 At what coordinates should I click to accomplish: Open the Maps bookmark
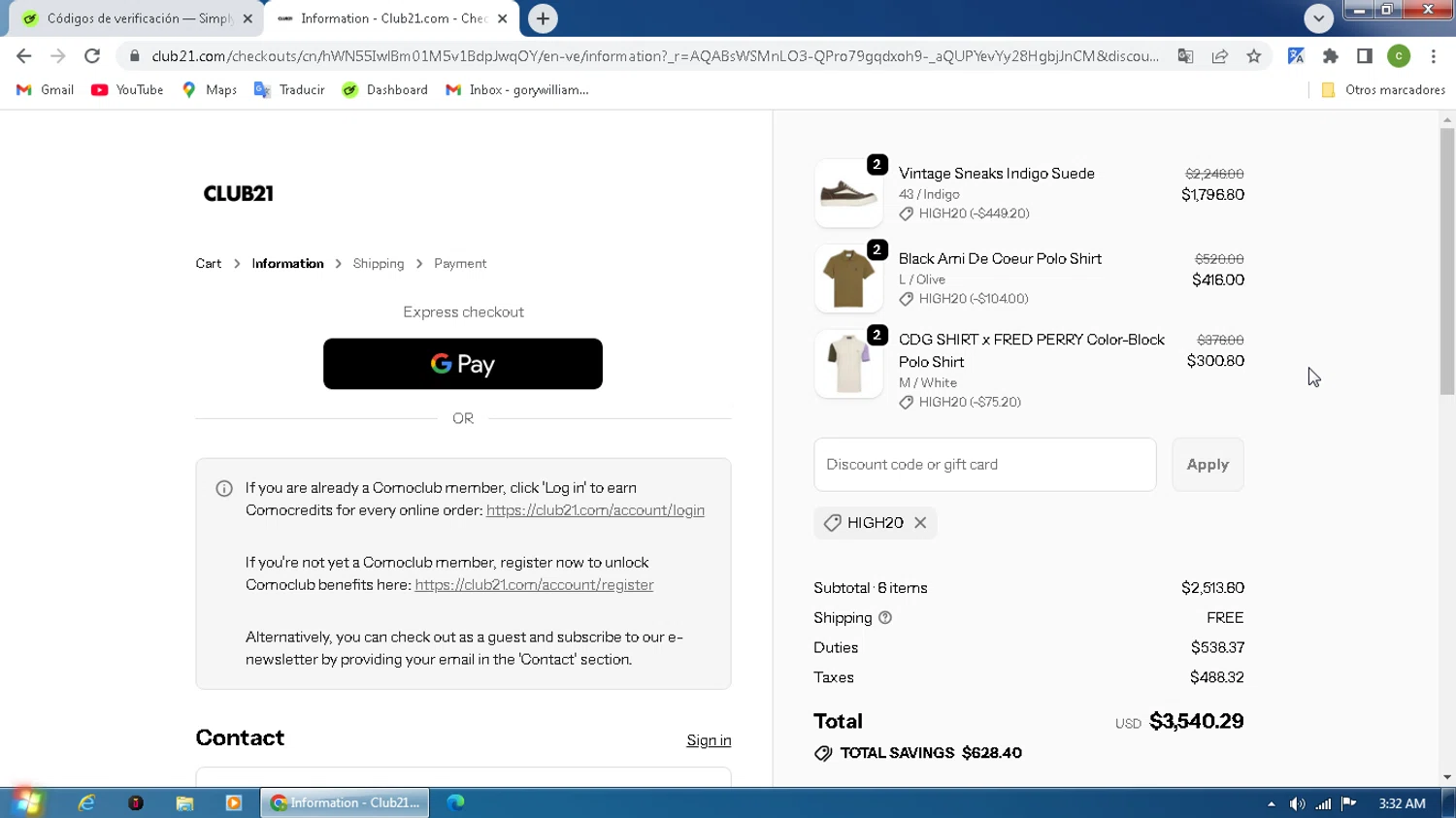210,89
